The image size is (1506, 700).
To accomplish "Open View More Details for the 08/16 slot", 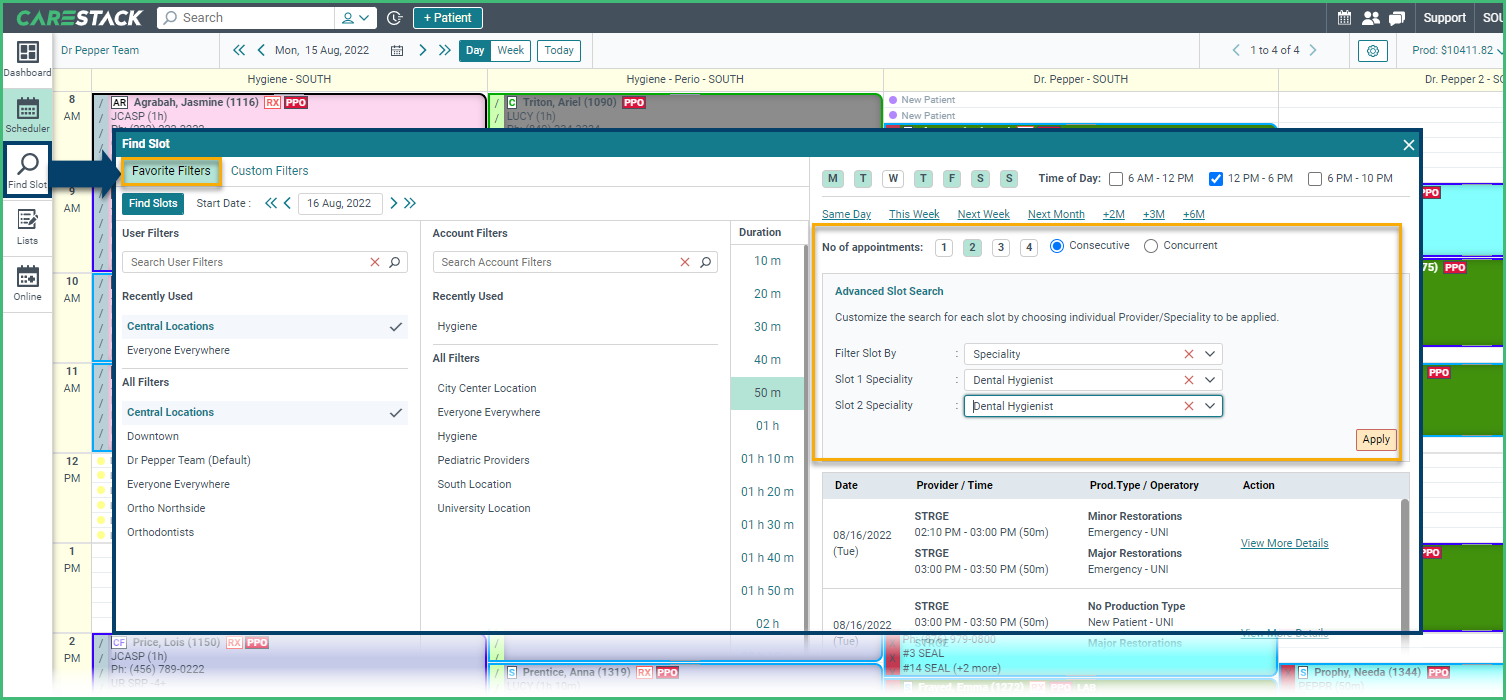I will pyautogui.click(x=1284, y=543).
